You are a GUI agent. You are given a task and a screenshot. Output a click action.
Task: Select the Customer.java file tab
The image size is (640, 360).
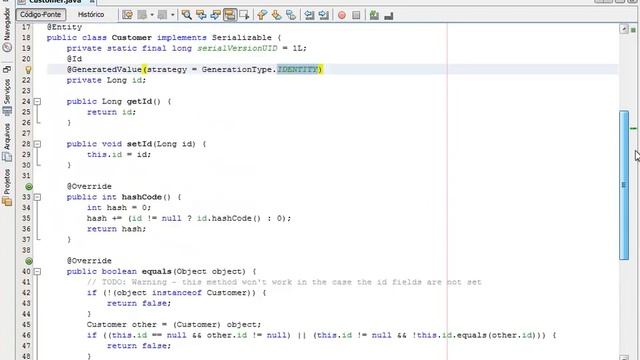tap(56, 2)
